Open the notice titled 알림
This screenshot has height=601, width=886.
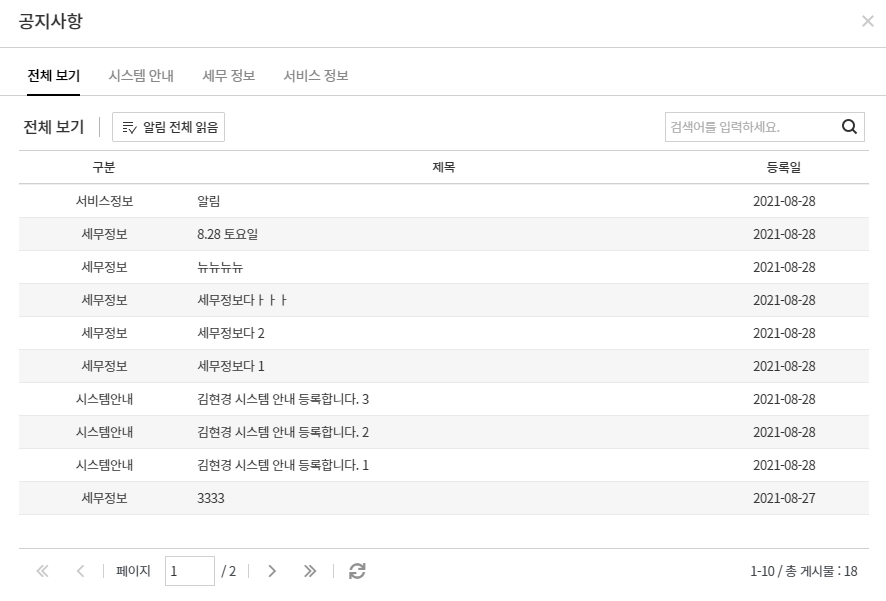coord(209,201)
